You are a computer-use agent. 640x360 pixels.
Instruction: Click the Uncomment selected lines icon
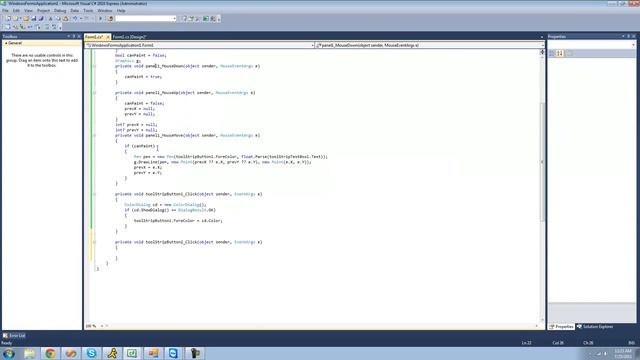(x=54, y=27)
